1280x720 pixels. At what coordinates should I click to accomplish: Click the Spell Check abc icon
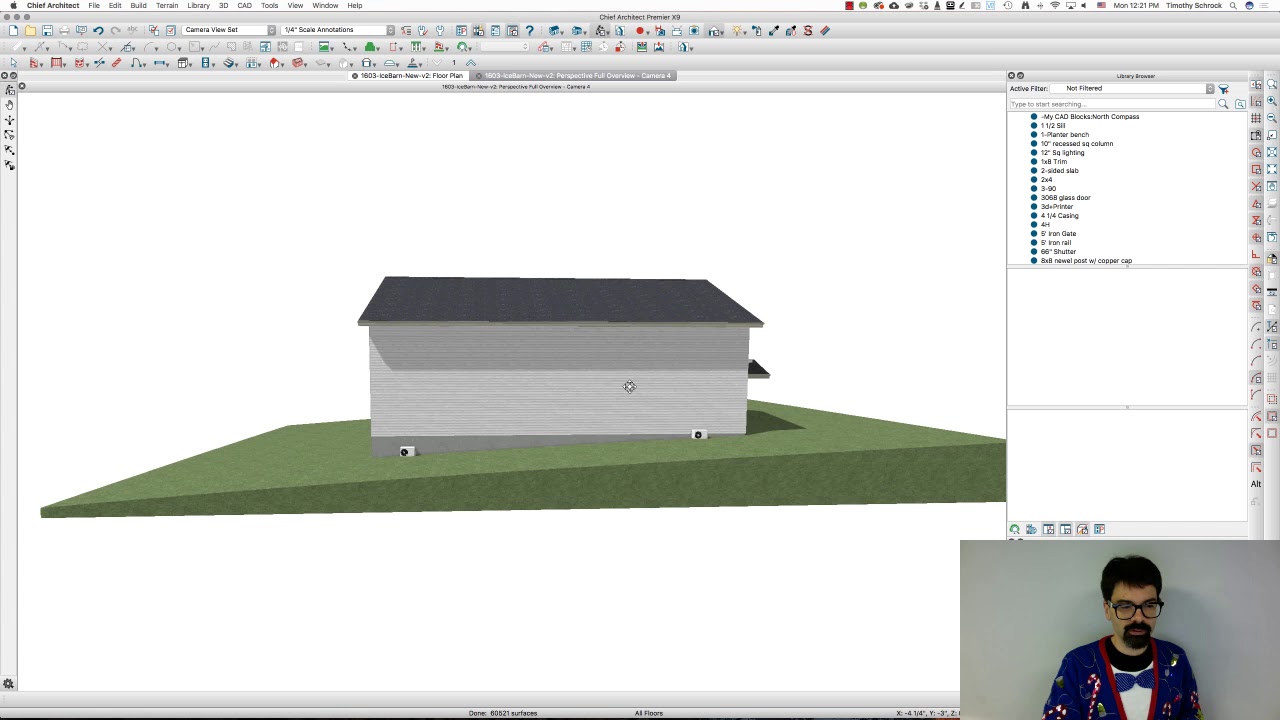132,30
